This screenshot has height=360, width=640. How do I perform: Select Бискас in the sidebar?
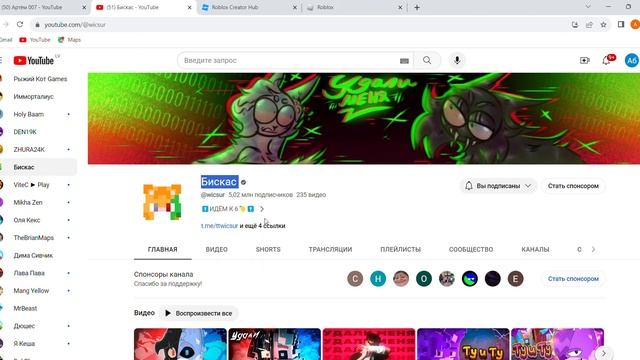click(x=38, y=167)
